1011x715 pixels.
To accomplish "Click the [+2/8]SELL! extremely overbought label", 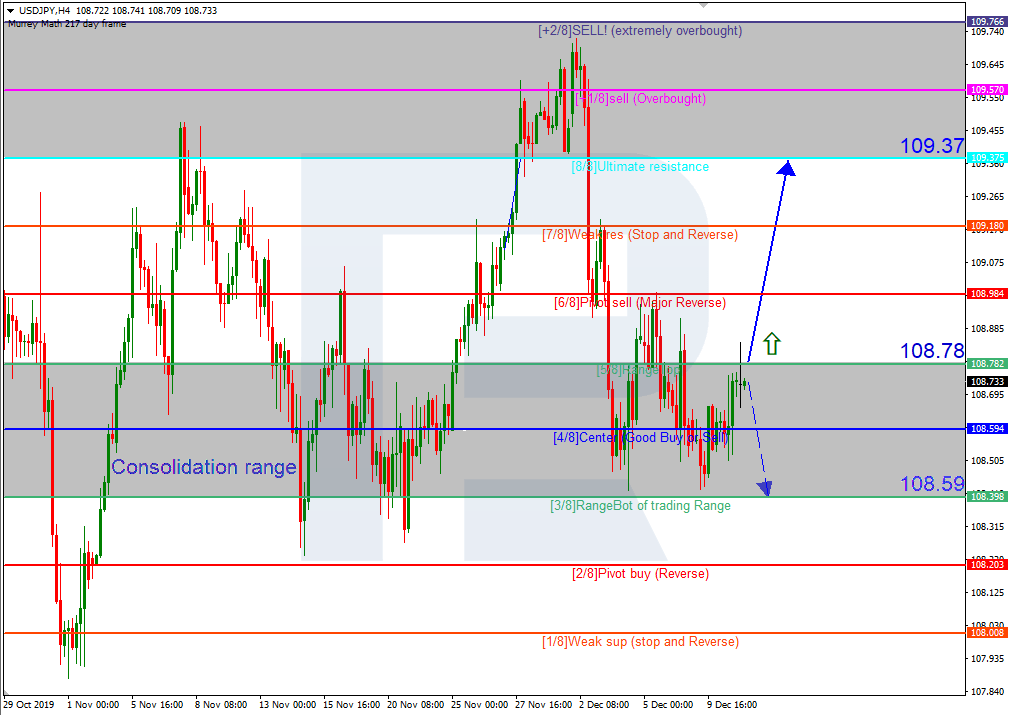I will (638, 31).
